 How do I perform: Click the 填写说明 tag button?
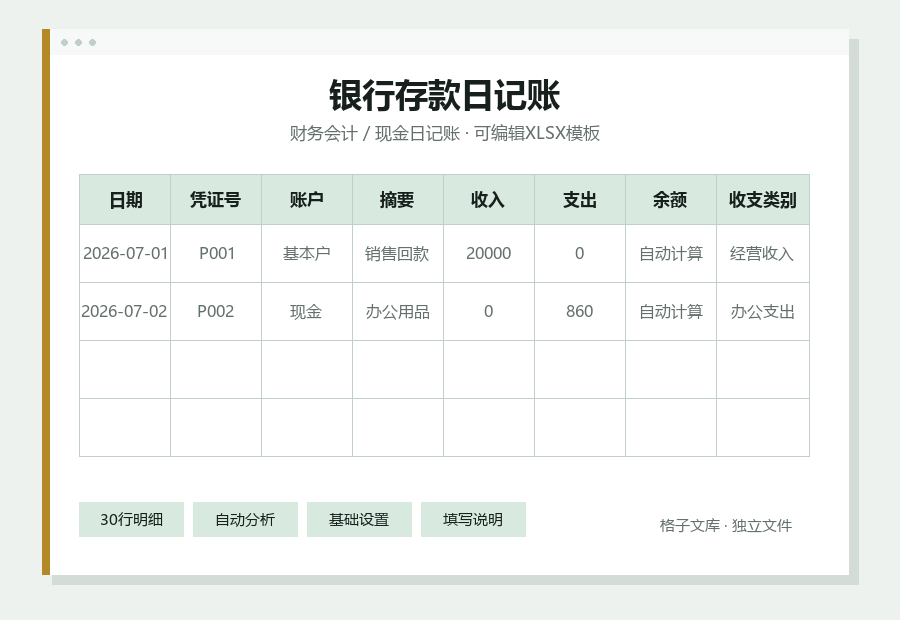tap(473, 520)
